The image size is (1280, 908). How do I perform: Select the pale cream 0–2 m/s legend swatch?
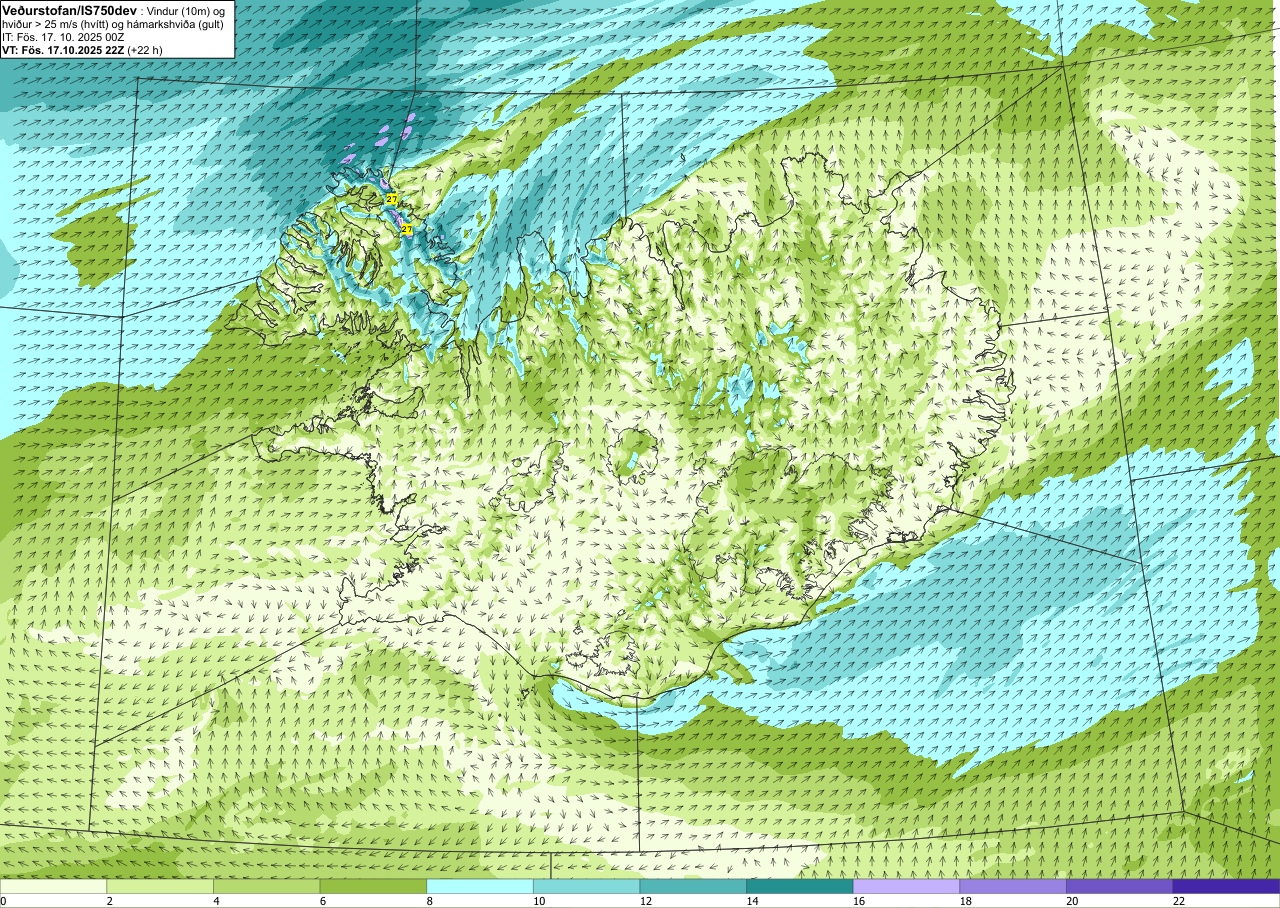[53, 886]
